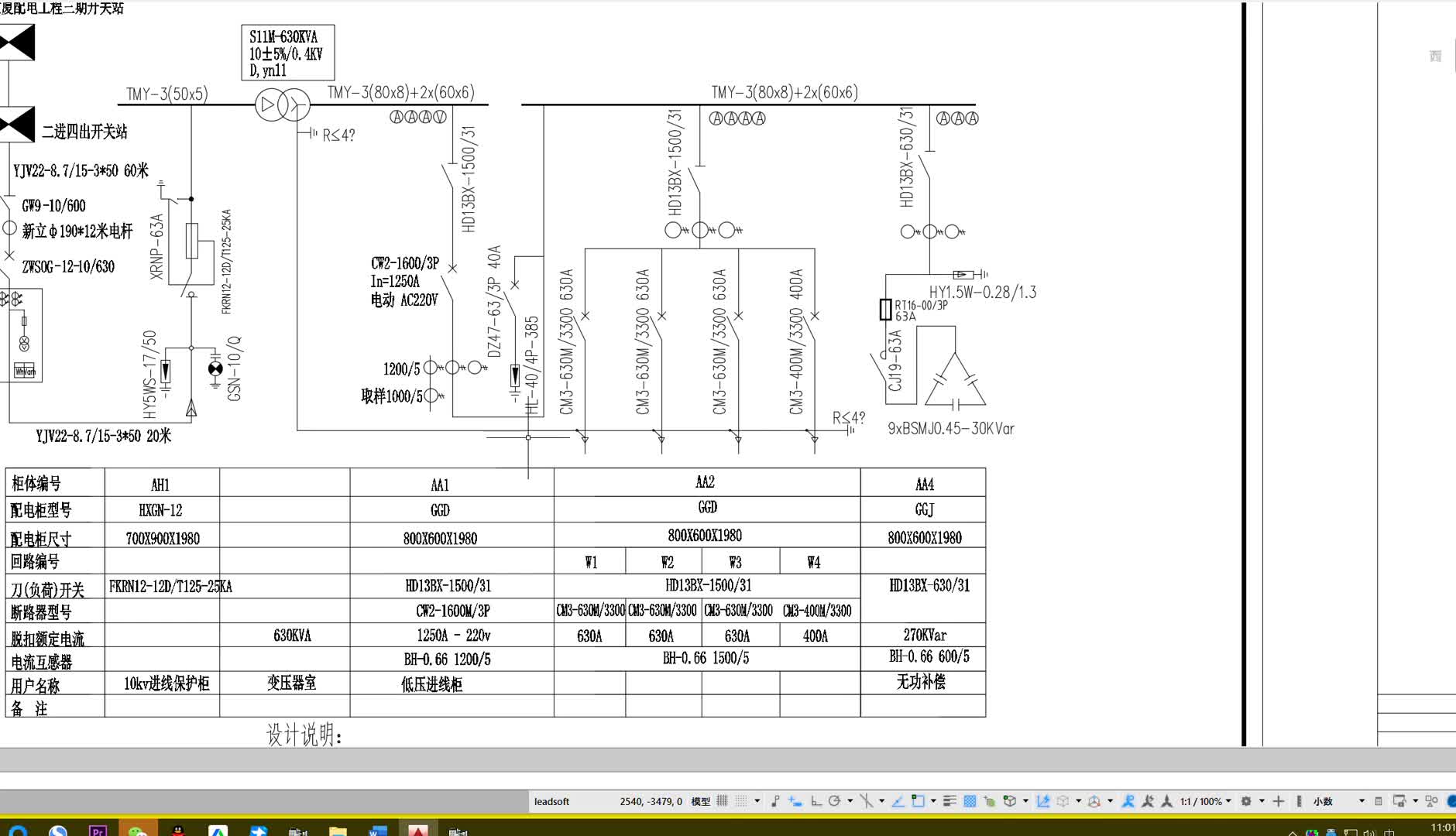Click selection cycling icon
Image resolution: width=1456 pixels, height=836 pixels.
click(989, 801)
